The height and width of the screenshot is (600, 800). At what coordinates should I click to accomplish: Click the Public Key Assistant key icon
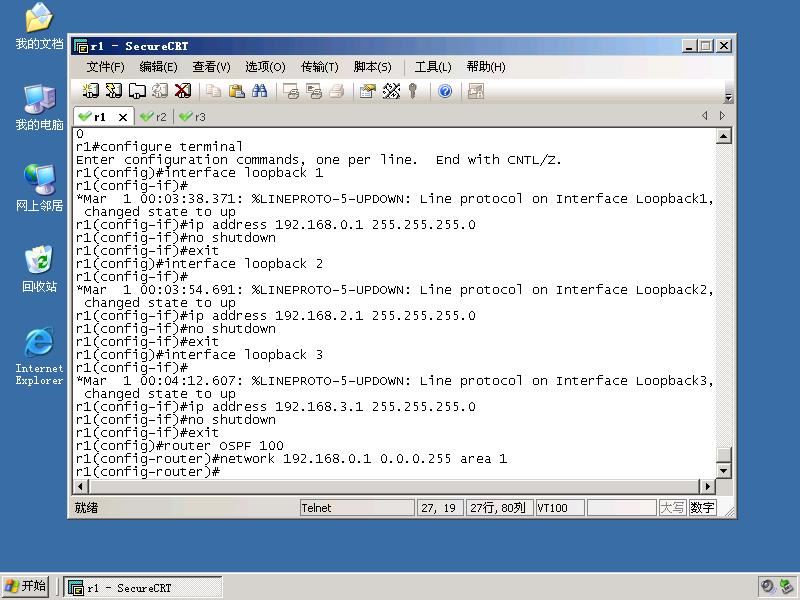point(413,91)
